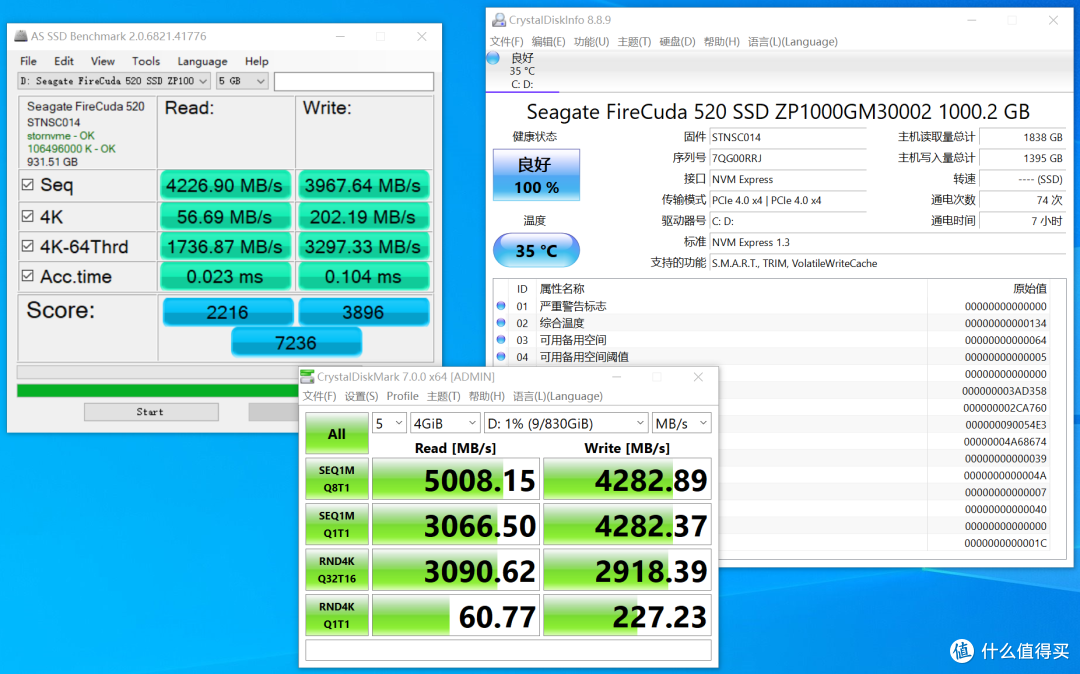1080x674 pixels.
Task: Click the green All button
Action: (336, 434)
